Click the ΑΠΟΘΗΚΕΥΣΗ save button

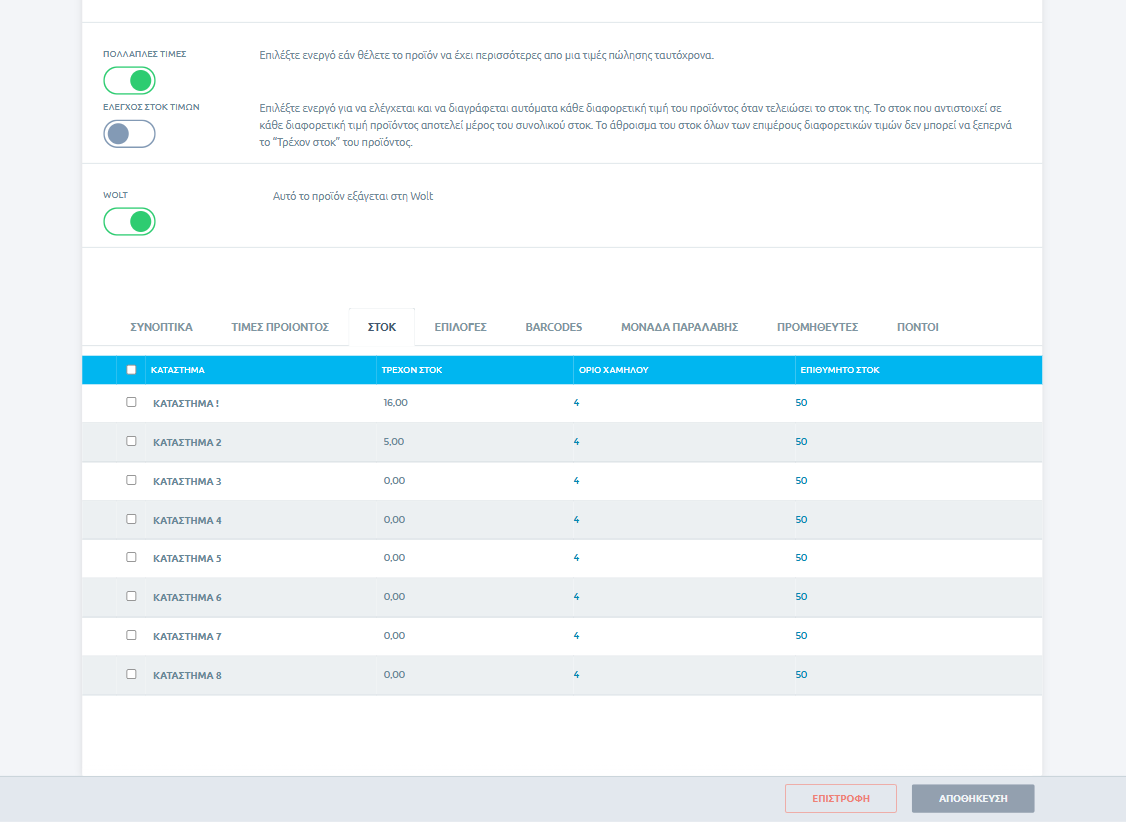coord(973,798)
